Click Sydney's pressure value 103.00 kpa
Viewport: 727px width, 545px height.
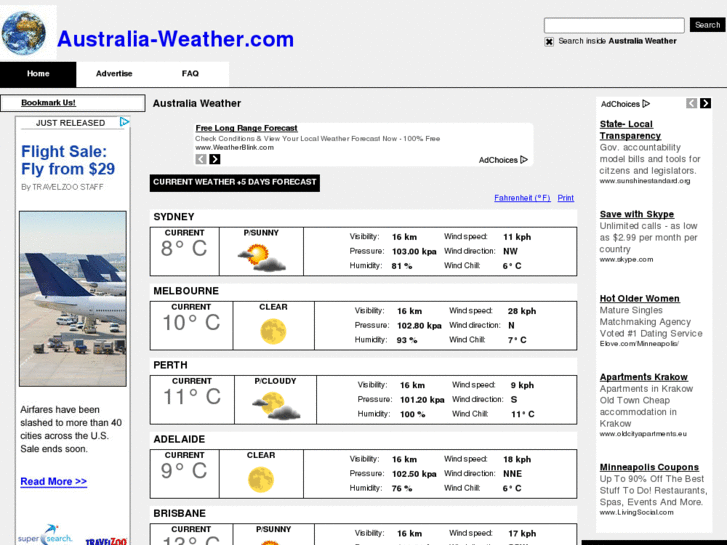[414, 251]
